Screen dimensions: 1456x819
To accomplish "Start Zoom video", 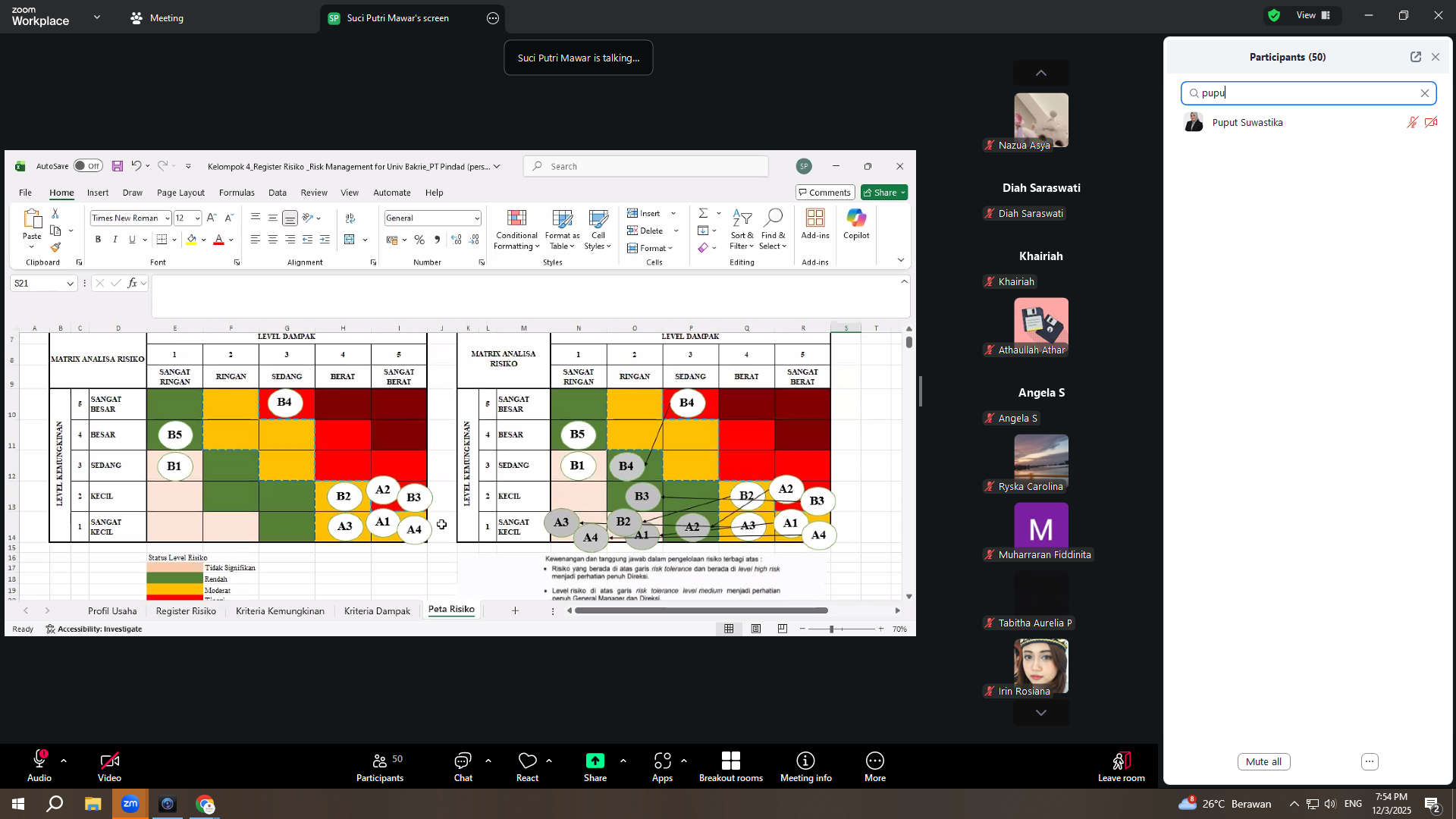I will pos(109,767).
